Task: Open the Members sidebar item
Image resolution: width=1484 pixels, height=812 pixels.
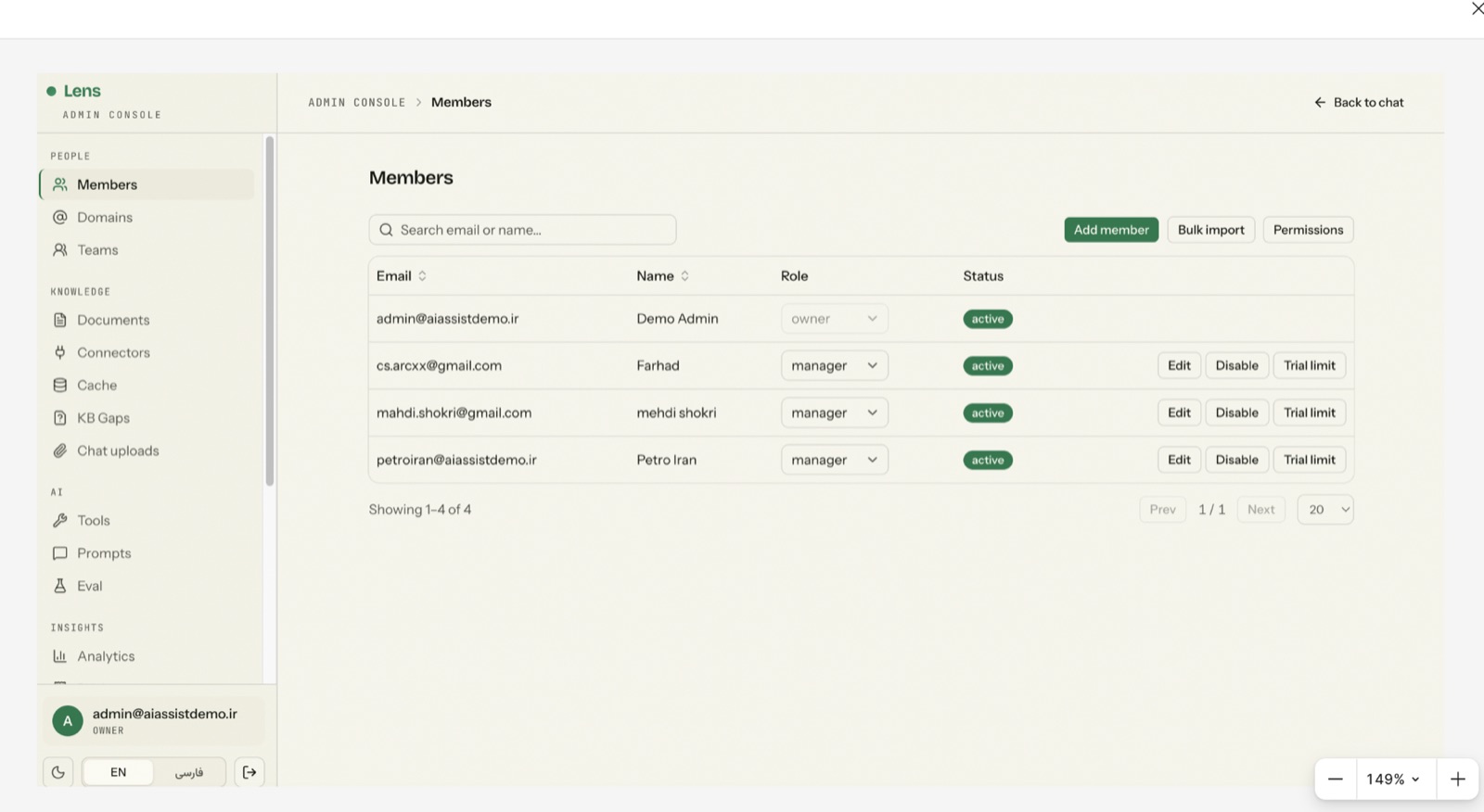Action: pos(147,184)
